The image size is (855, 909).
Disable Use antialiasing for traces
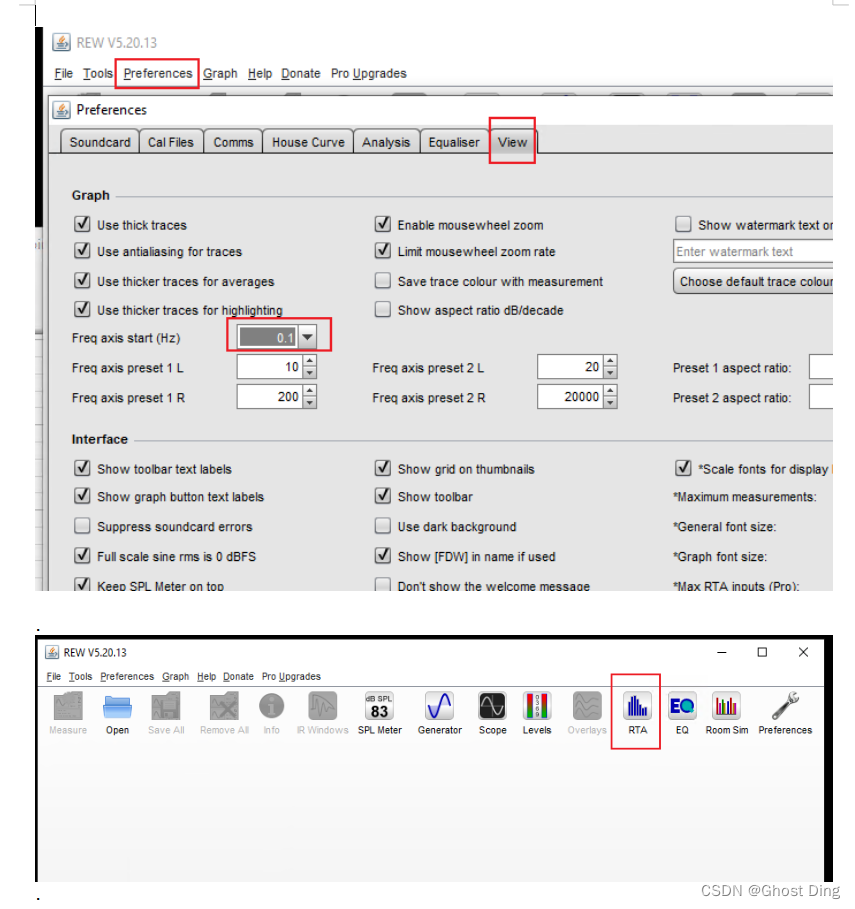[x=82, y=250]
